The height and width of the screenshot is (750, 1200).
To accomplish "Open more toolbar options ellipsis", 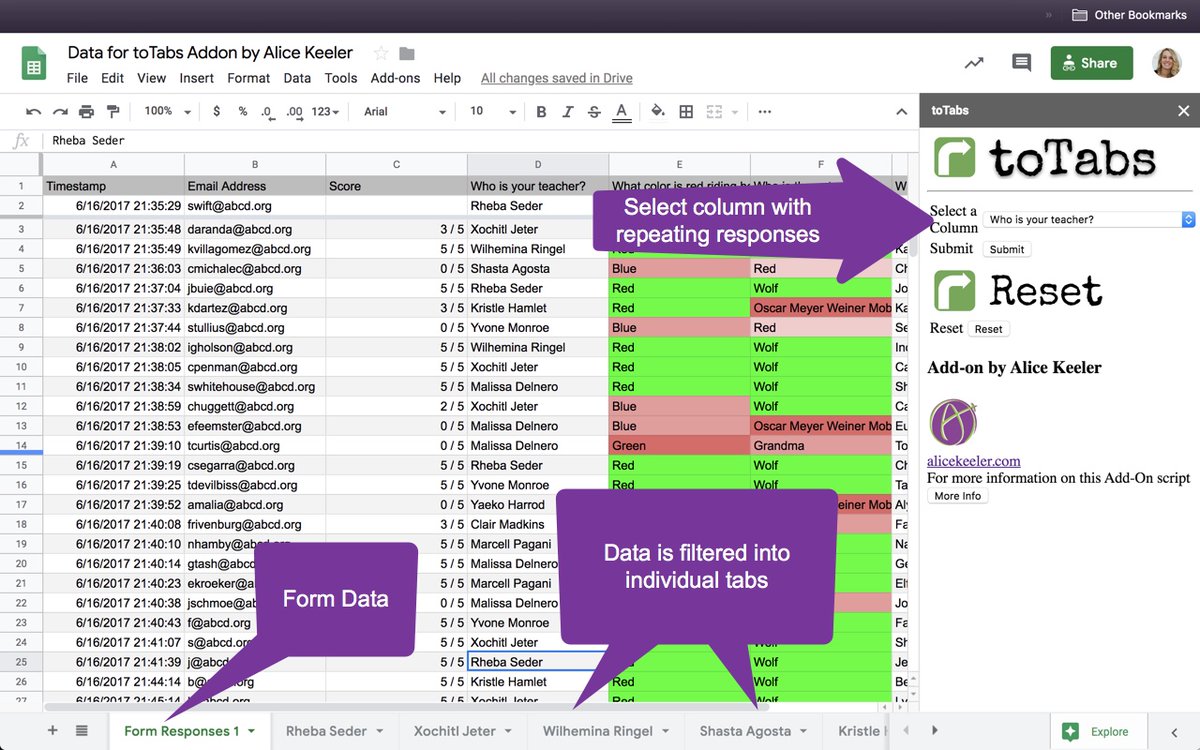I will tap(765, 111).
